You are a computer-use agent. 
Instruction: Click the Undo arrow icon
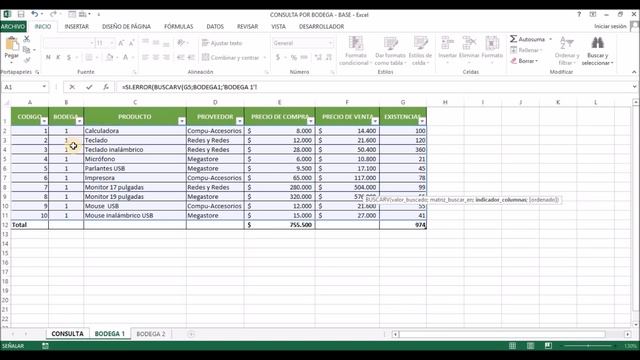click(35, 14)
